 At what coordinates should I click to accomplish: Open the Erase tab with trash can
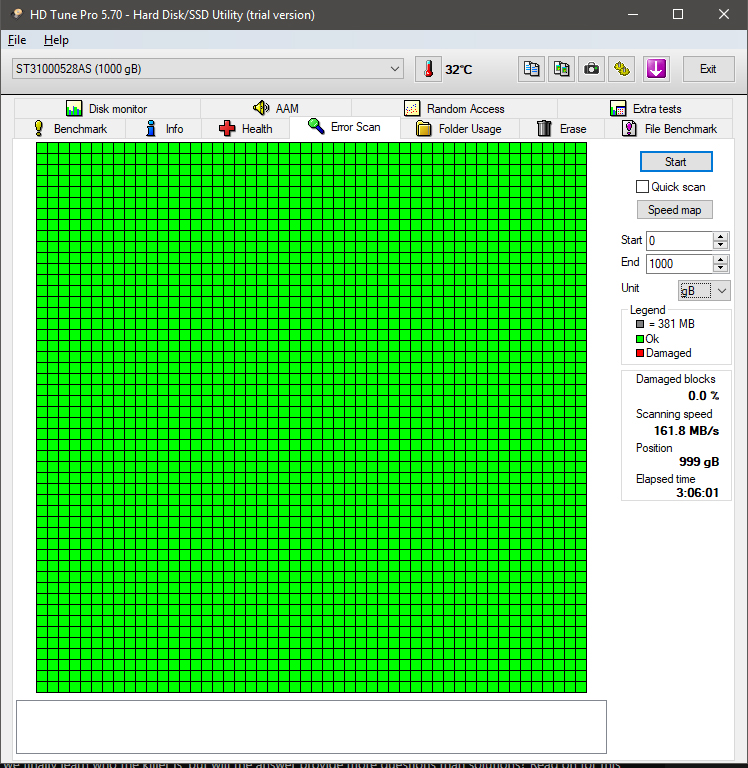pyautogui.click(x=561, y=129)
